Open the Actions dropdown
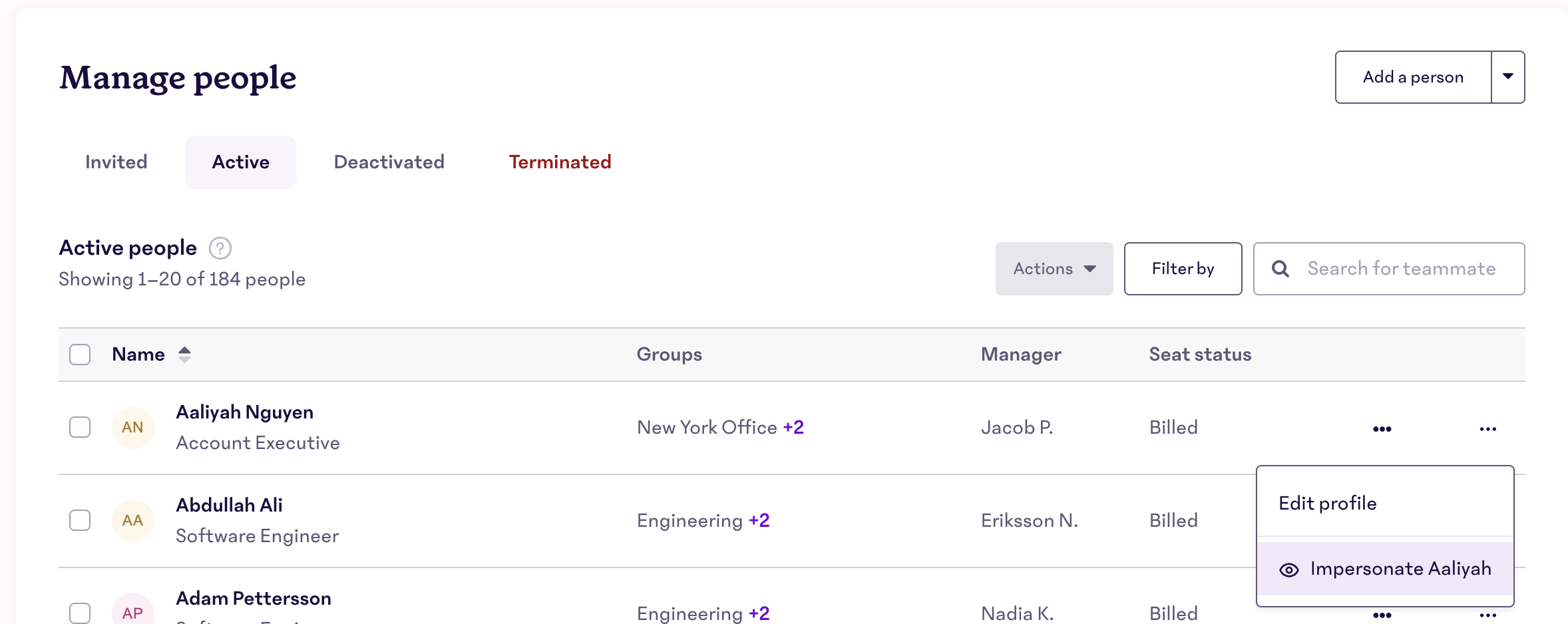Screen dimensions: 1568x624 click(1054, 269)
